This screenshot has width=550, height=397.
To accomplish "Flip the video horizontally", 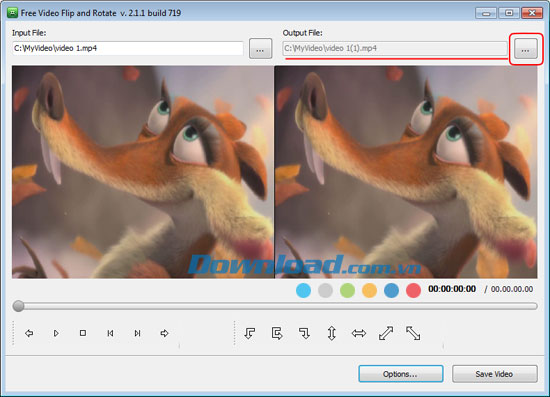I will [x=359, y=333].
